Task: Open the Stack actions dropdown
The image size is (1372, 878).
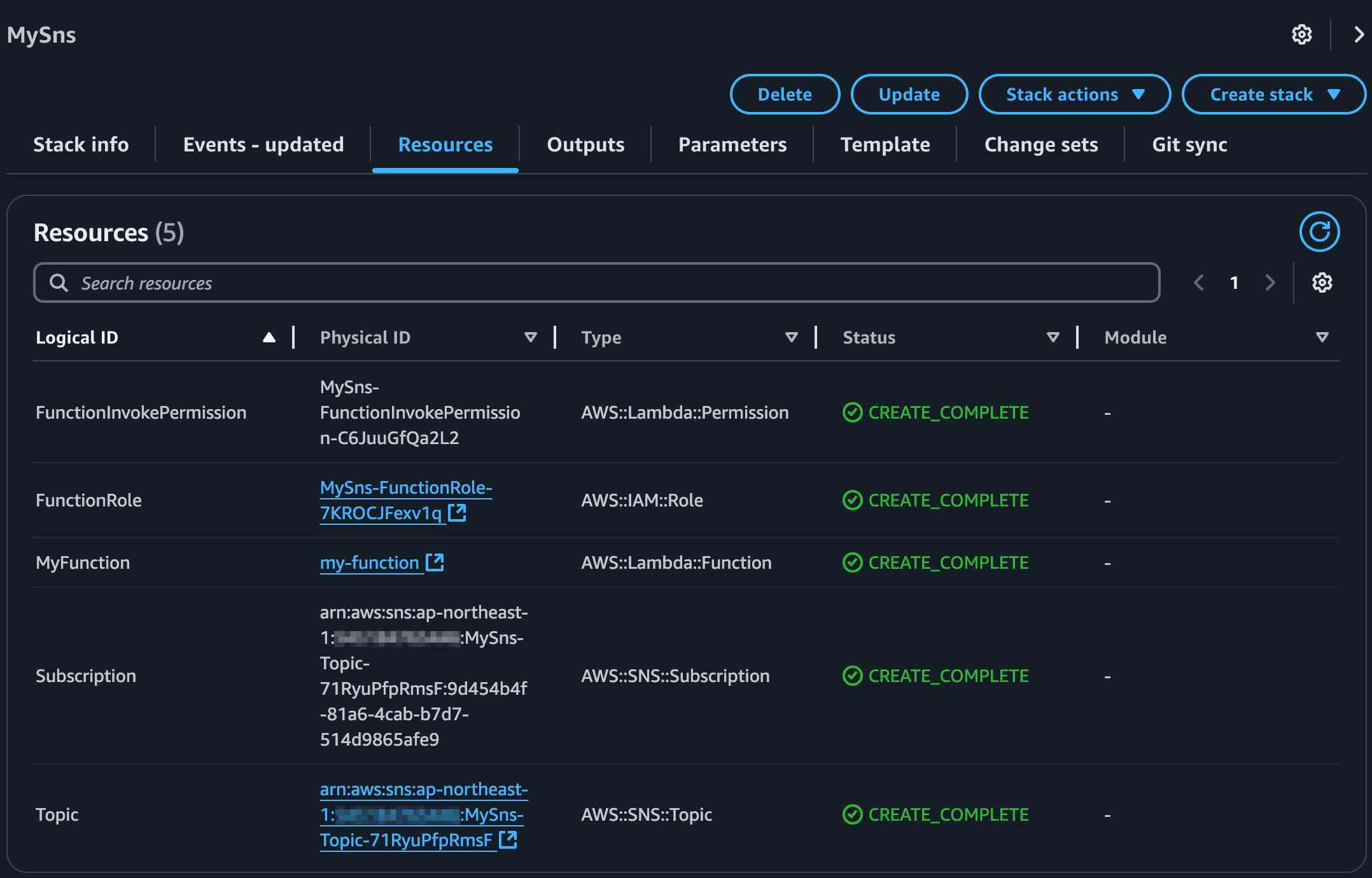Action: [x=1074, y=94]
